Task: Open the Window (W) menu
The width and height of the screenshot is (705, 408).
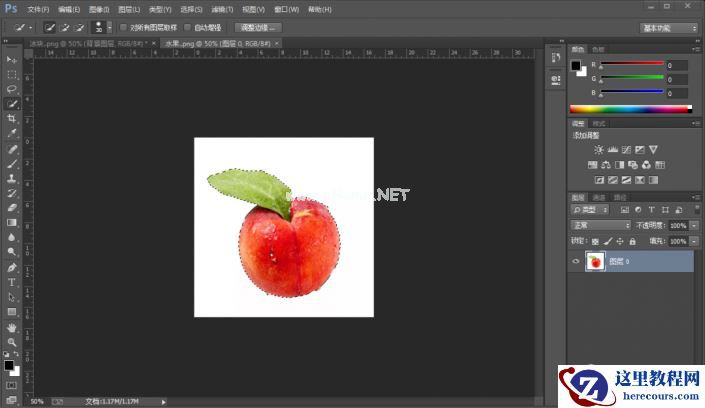Action: (286, 9)
